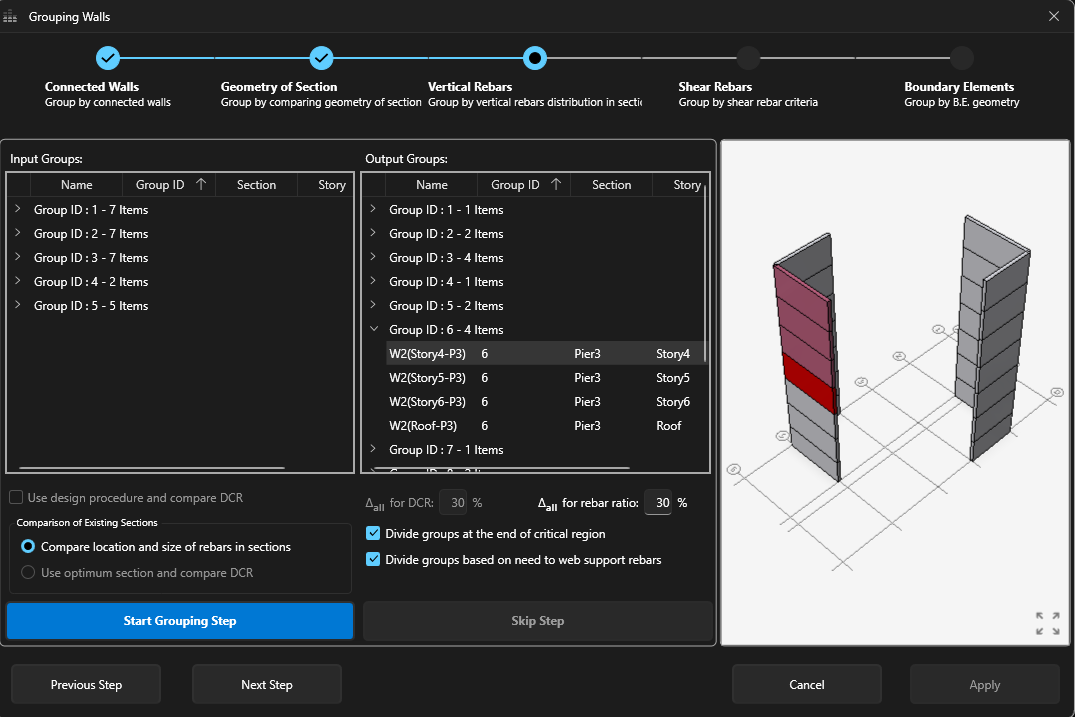This screenshot has height=717, width=1075.
Task: Enable Use design procedure and compare DCR
Action: click(16, 498)
